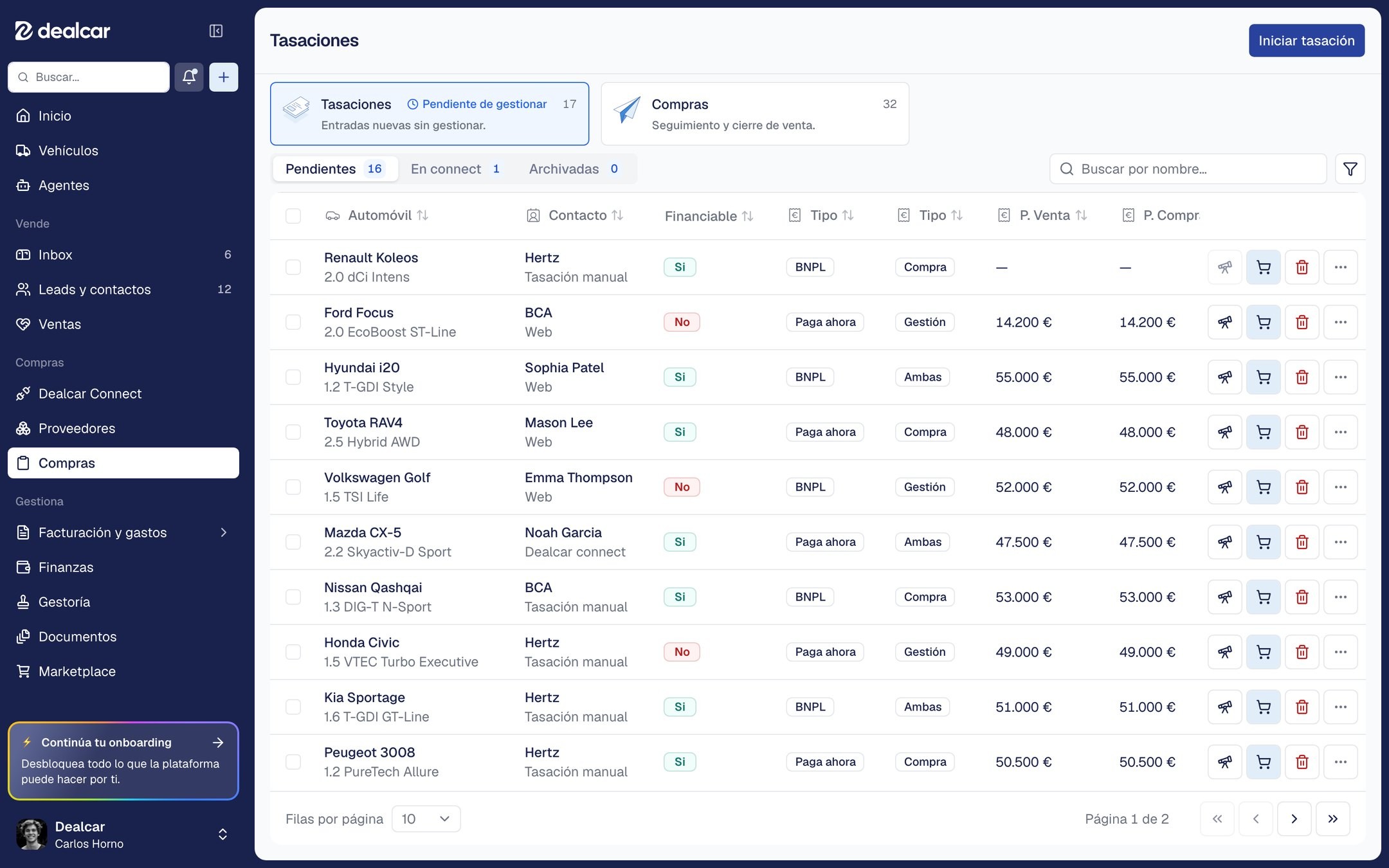The width and height of the screenshot is (1389, 868).
Task: Check the Renault Koleos row checkbox
Action: click(293, 267)
